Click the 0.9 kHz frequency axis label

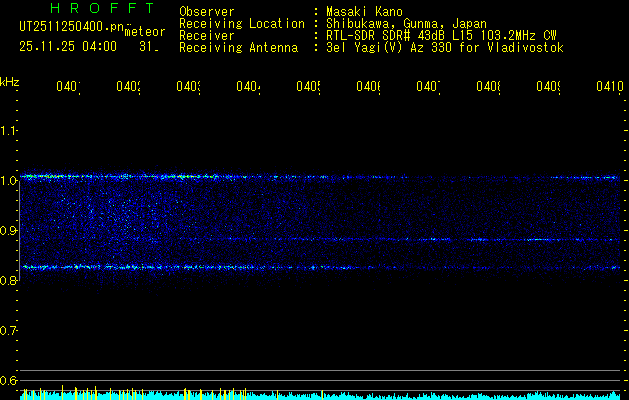coord(8,230)
